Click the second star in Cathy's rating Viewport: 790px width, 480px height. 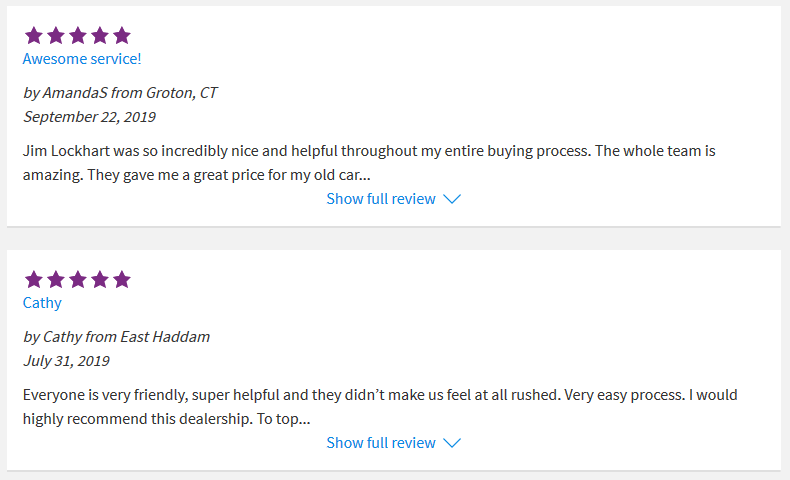click(55, 280)
